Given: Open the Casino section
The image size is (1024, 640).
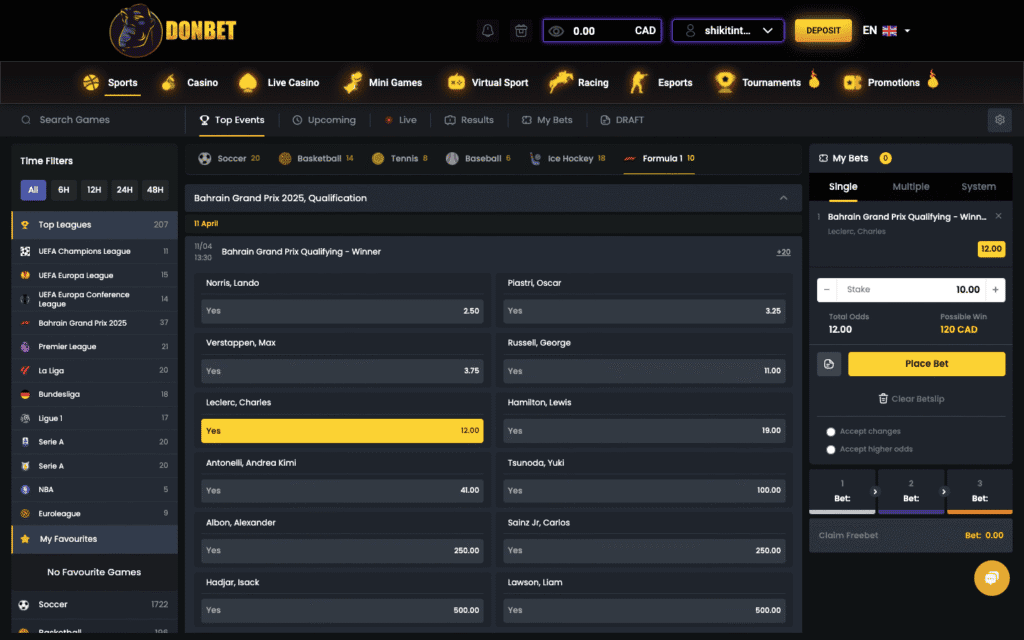Looking at the screenshot, I should [189, 82].
